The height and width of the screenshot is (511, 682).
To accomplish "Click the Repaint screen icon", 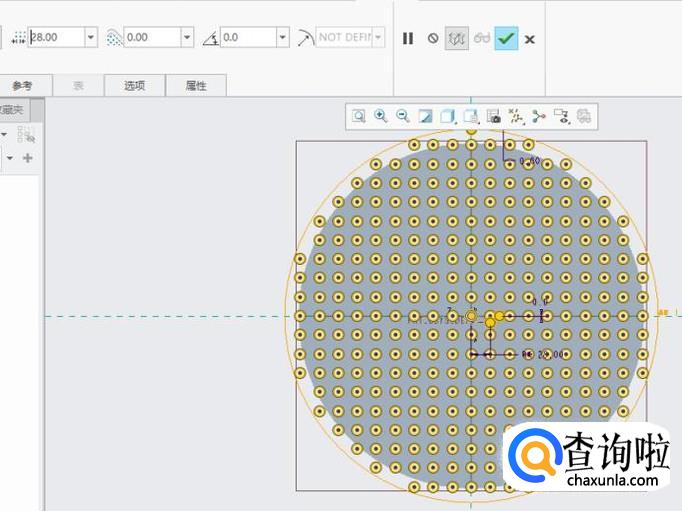I will [426, 117].
